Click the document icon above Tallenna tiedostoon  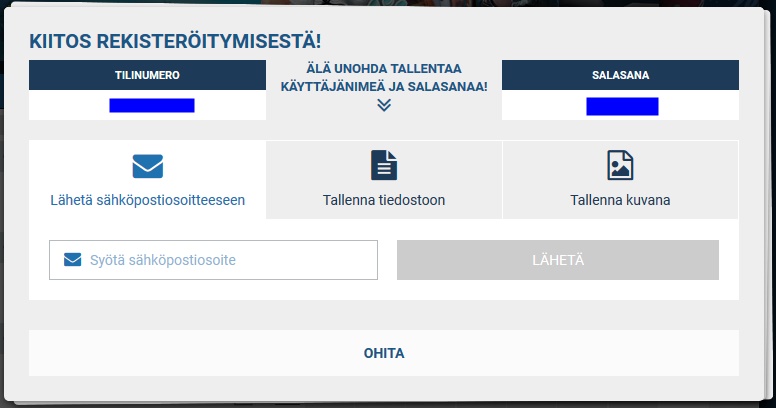[384, 165]
